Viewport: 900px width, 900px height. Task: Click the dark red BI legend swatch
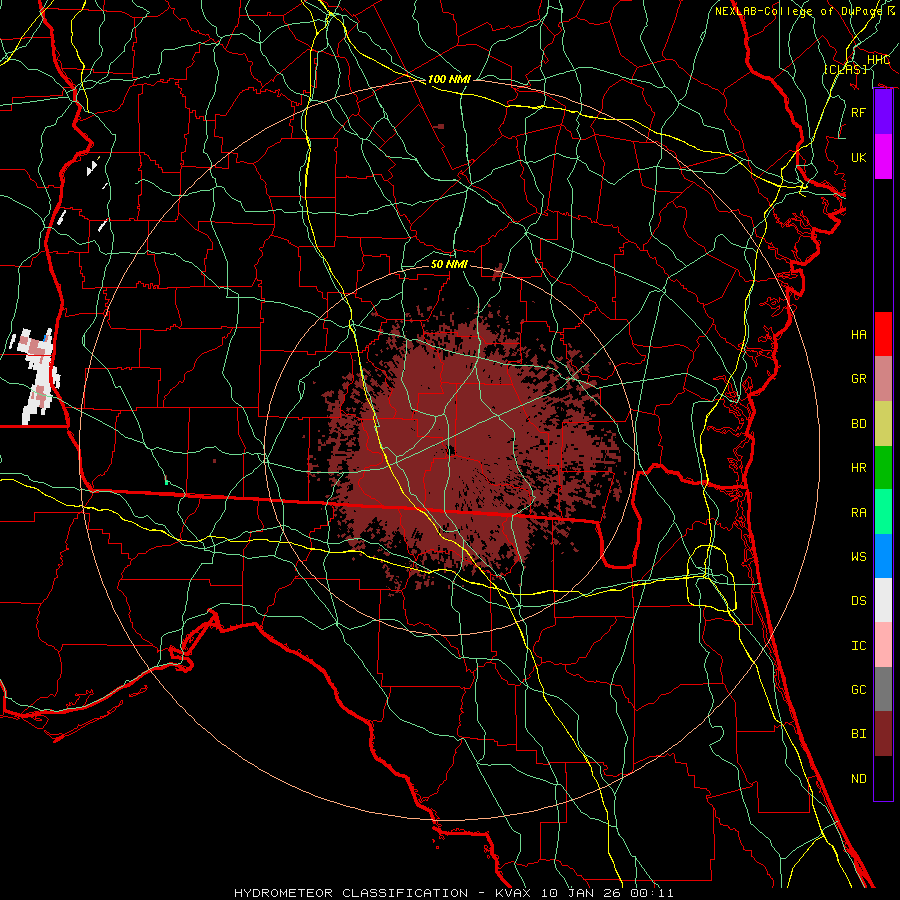(x=883, y=734)
